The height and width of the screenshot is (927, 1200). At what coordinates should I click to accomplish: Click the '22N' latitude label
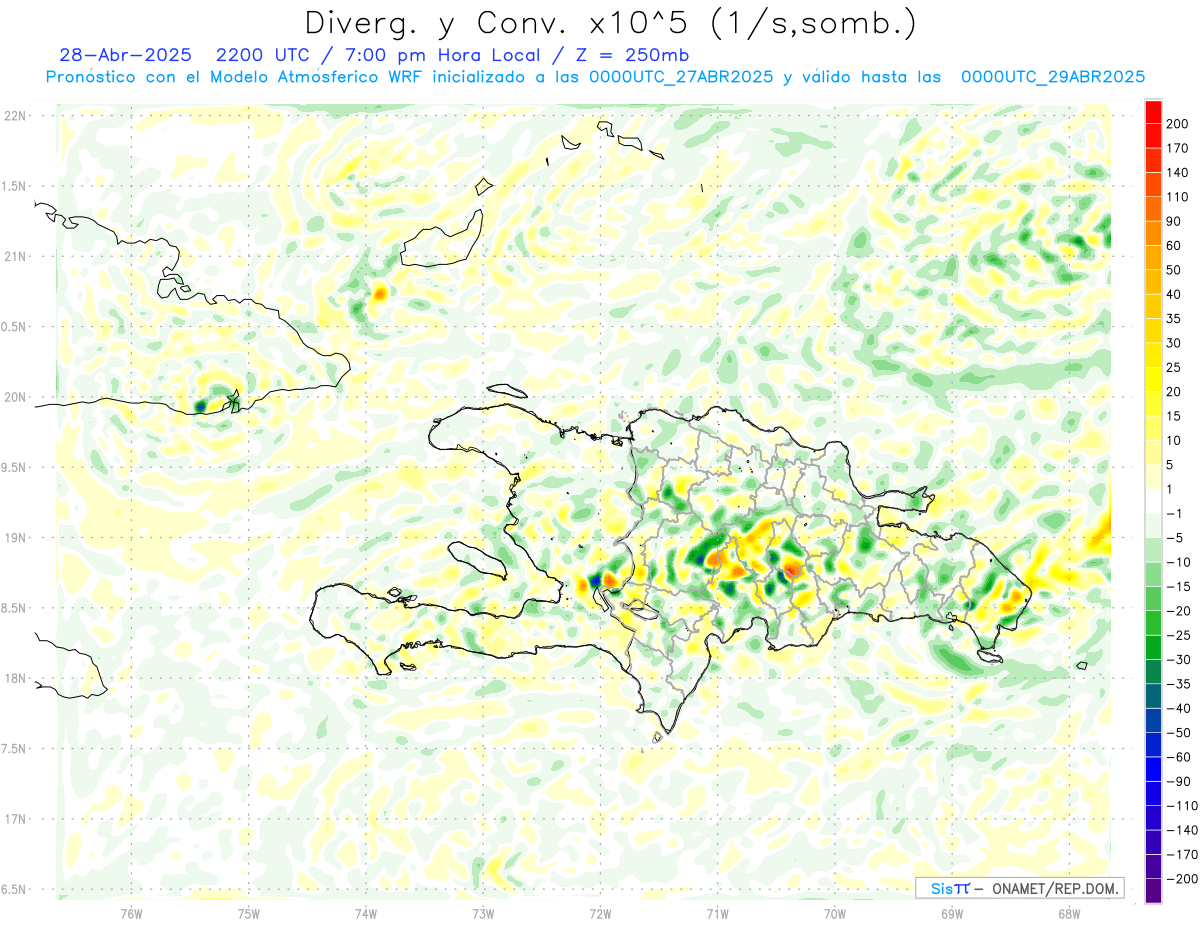(14, 116)
